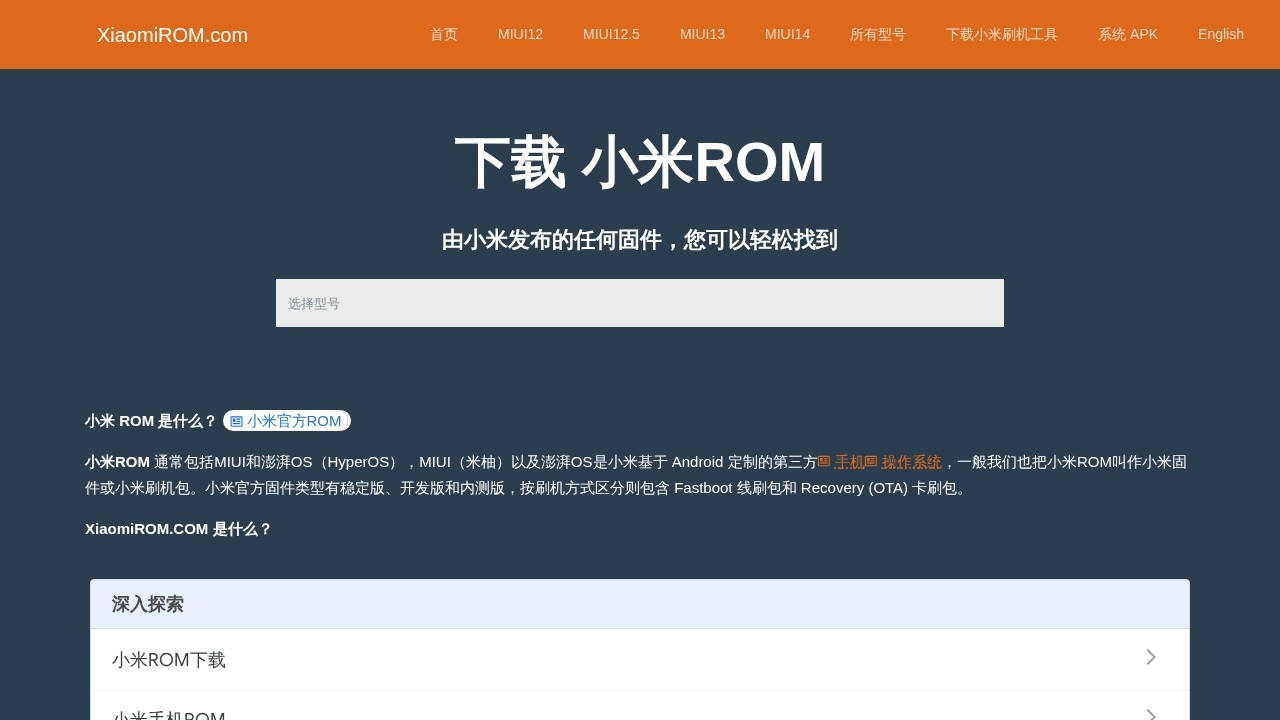Screen dimensions: 1280x720
Task: Open the 下载小米刷机工具 menu item
Action: pos(1002,34)
